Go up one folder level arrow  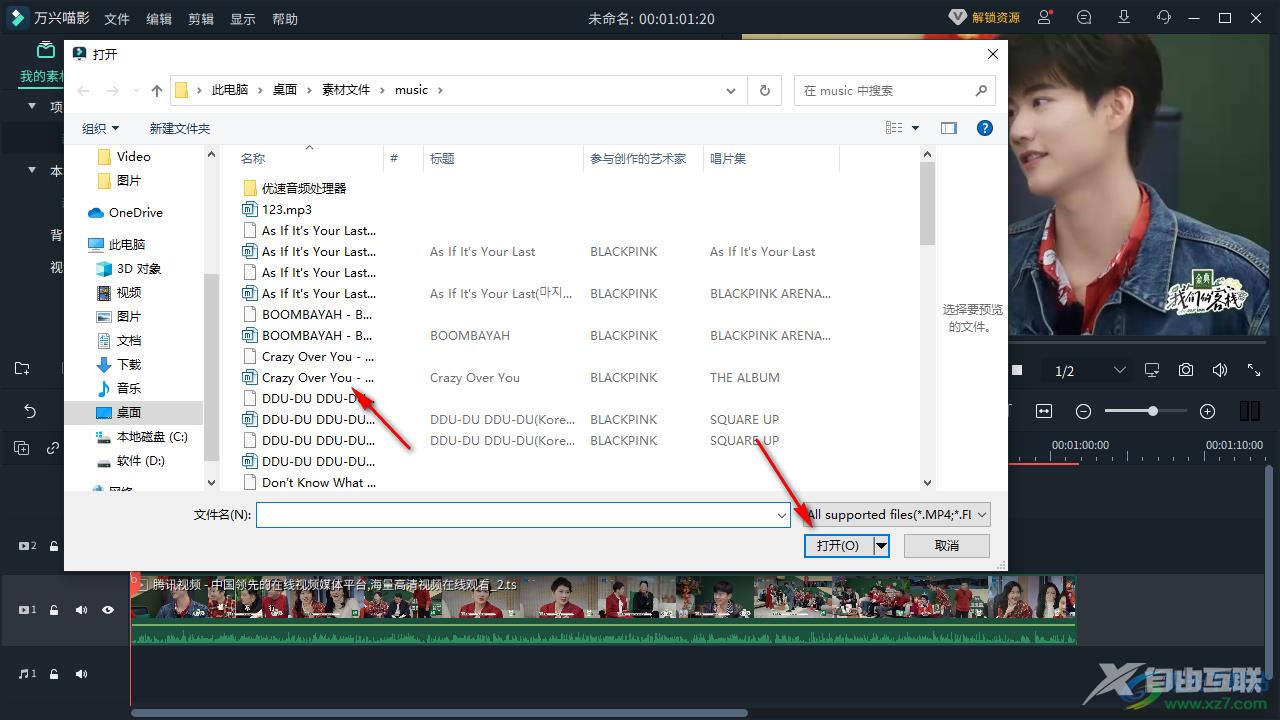click(x=157, y=90)
